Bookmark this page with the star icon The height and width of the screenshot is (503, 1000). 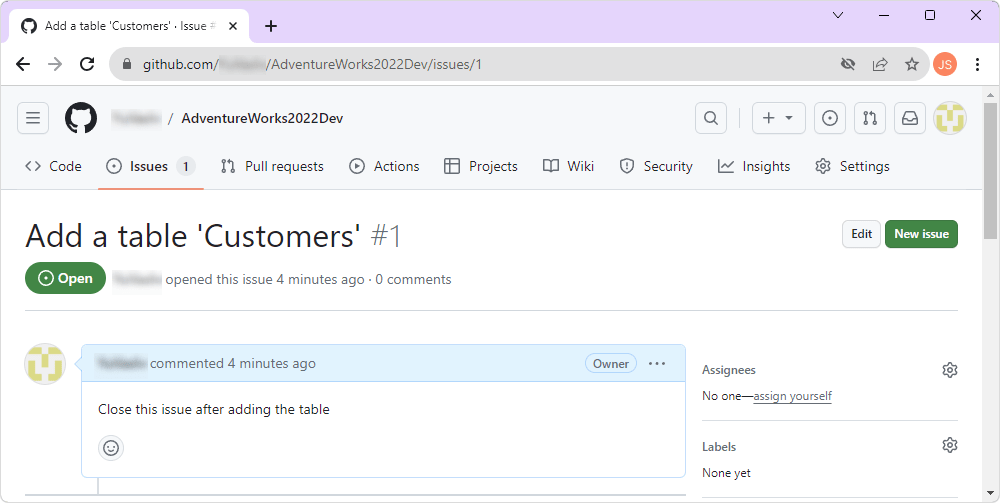coord(912,64)
